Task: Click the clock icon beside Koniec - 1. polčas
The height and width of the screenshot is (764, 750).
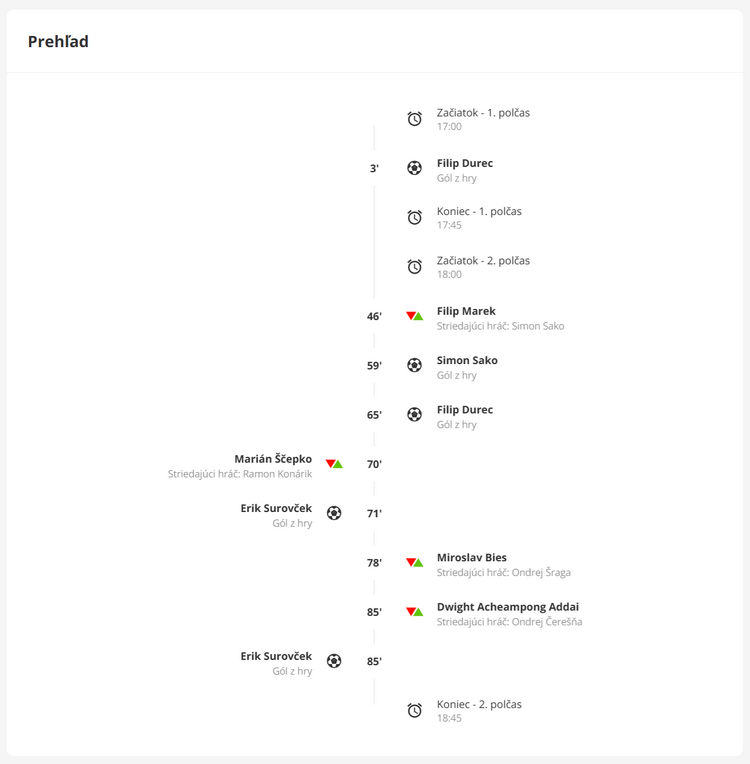Action: coord(414,217)
